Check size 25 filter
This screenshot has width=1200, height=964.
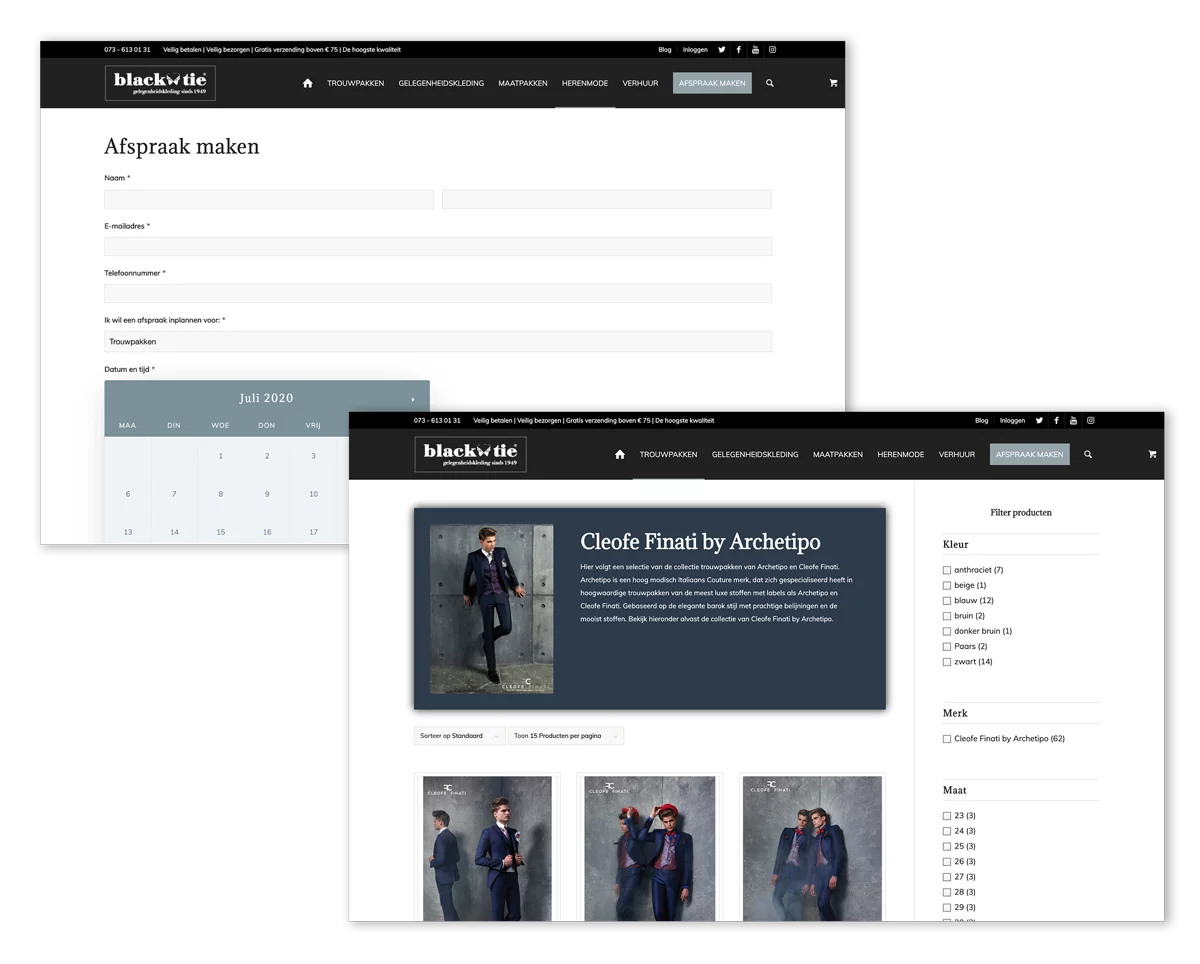[x=947, y=846]
